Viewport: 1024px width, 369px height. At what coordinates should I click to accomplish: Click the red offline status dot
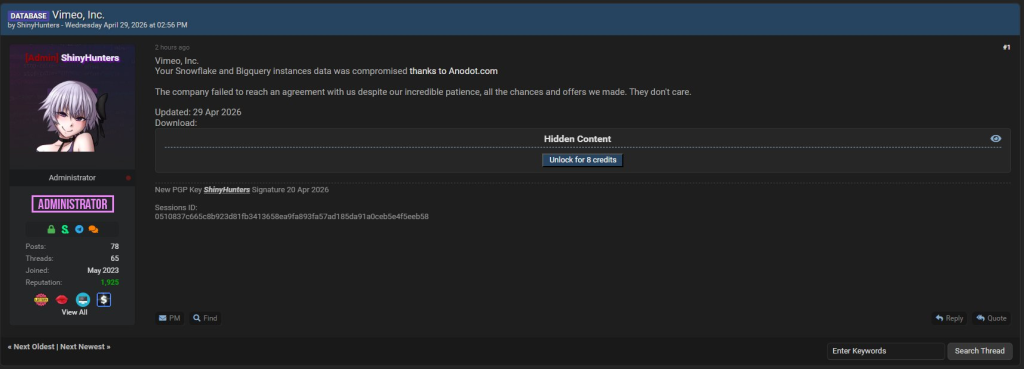[129, 178]
